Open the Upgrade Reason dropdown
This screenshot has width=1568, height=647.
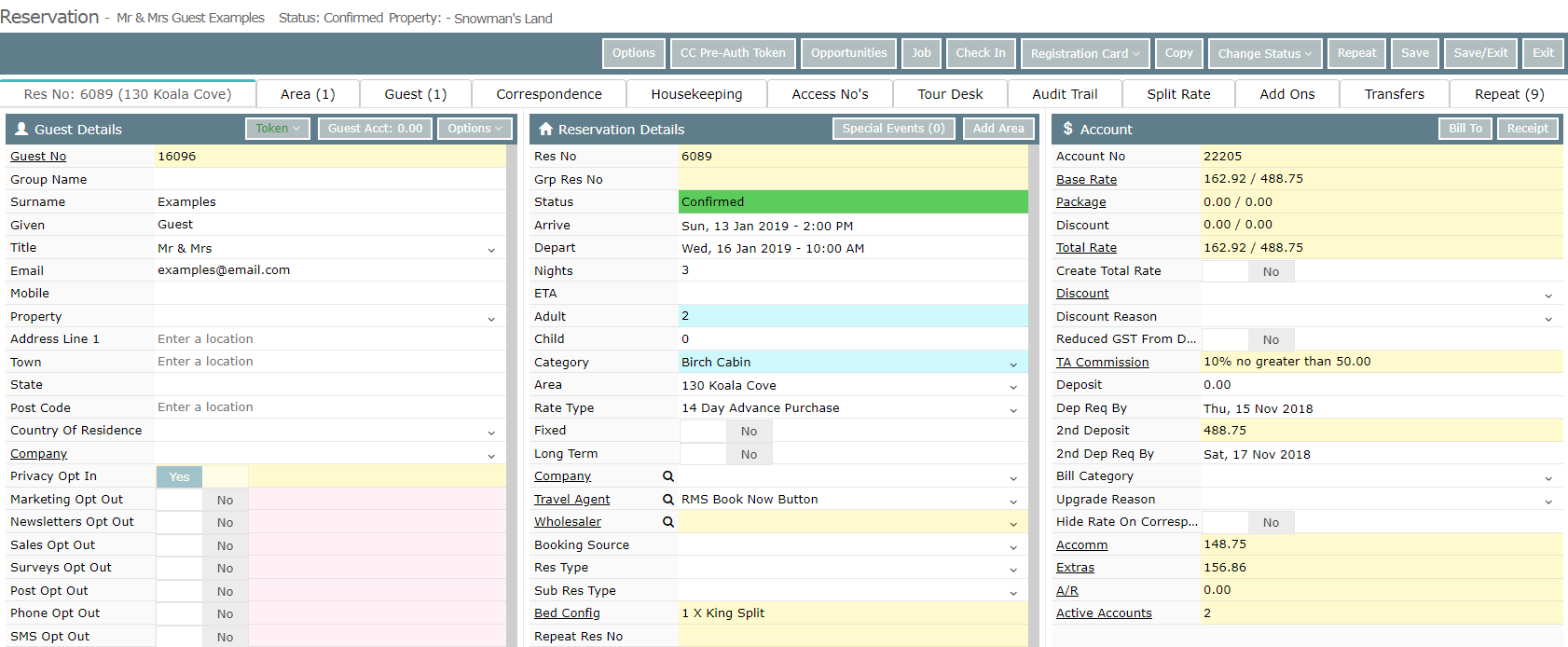coord(1548,501)
